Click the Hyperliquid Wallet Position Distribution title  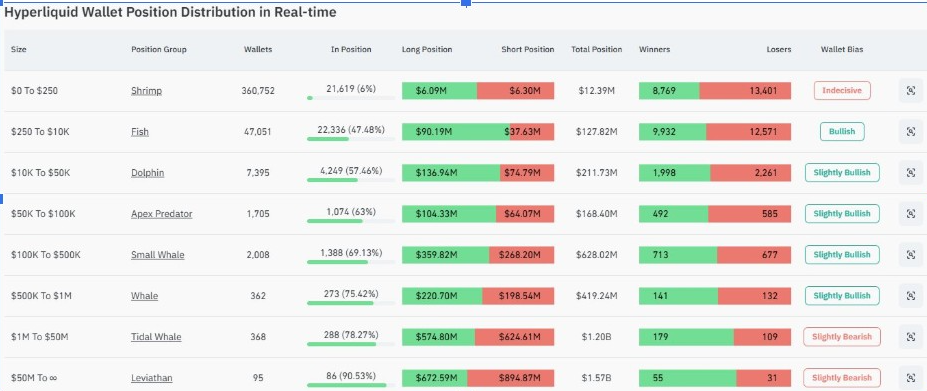[170, 12]
